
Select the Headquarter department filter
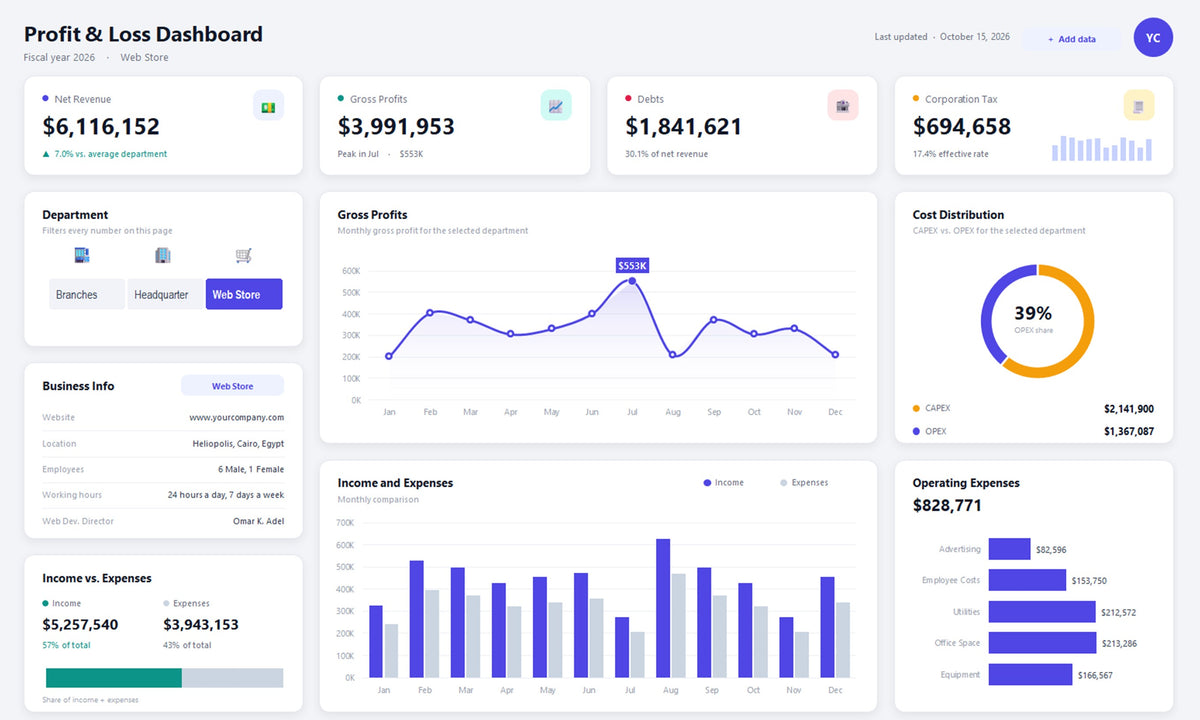point(165,294)
